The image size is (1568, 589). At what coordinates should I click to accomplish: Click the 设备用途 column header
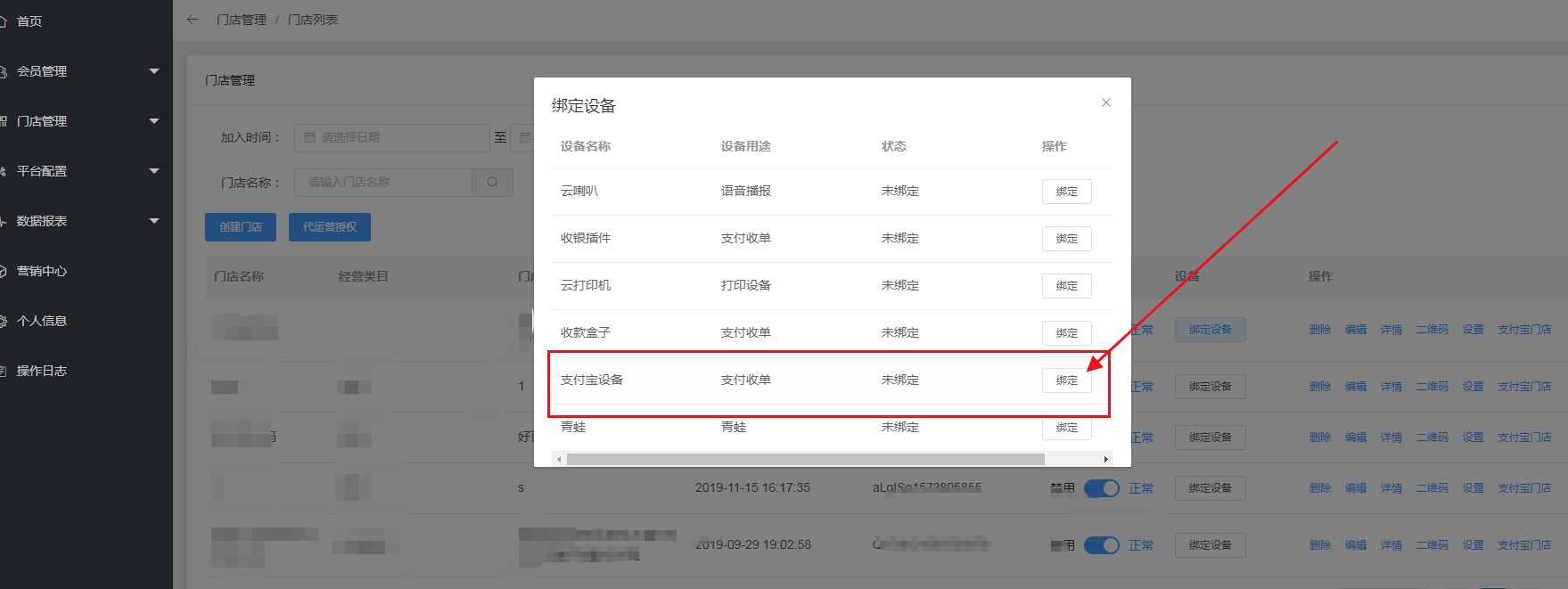(x=746, y=146)
